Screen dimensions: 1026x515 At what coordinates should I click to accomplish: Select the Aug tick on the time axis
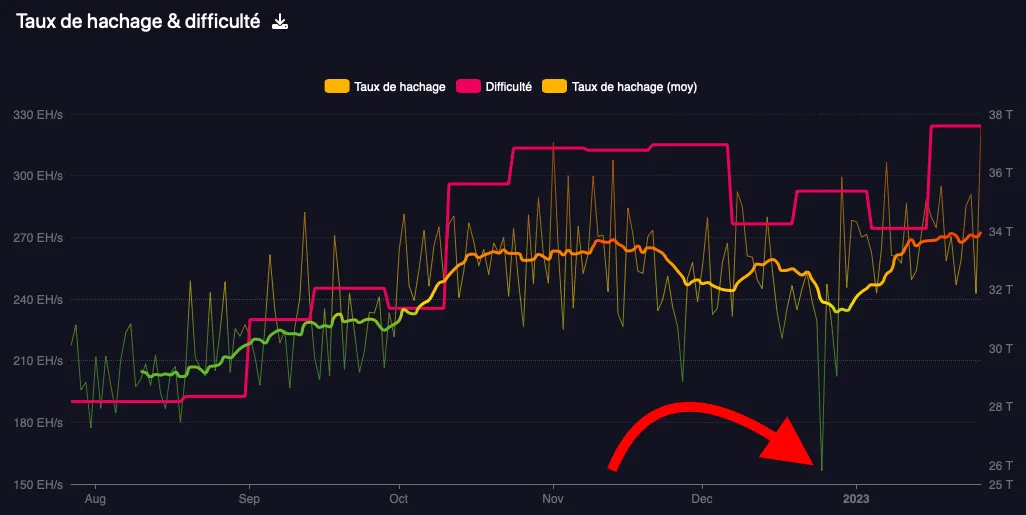coord(95,499)
